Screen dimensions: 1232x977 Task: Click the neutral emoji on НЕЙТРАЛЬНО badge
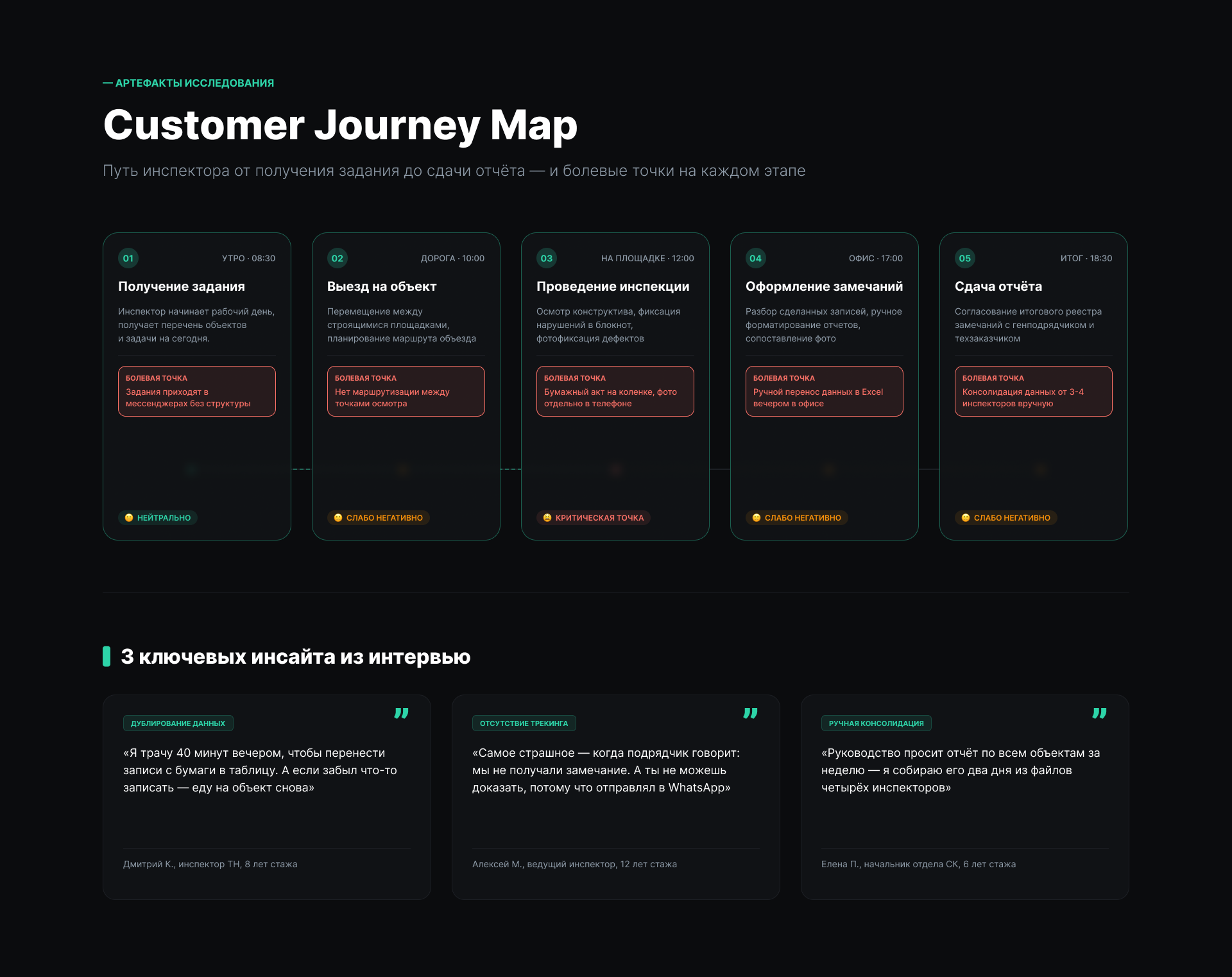(129, 517)
